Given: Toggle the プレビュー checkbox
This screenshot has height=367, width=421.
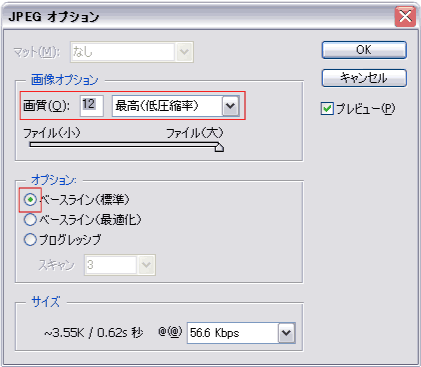Looking at the screenshot, I should click(327, 109).
